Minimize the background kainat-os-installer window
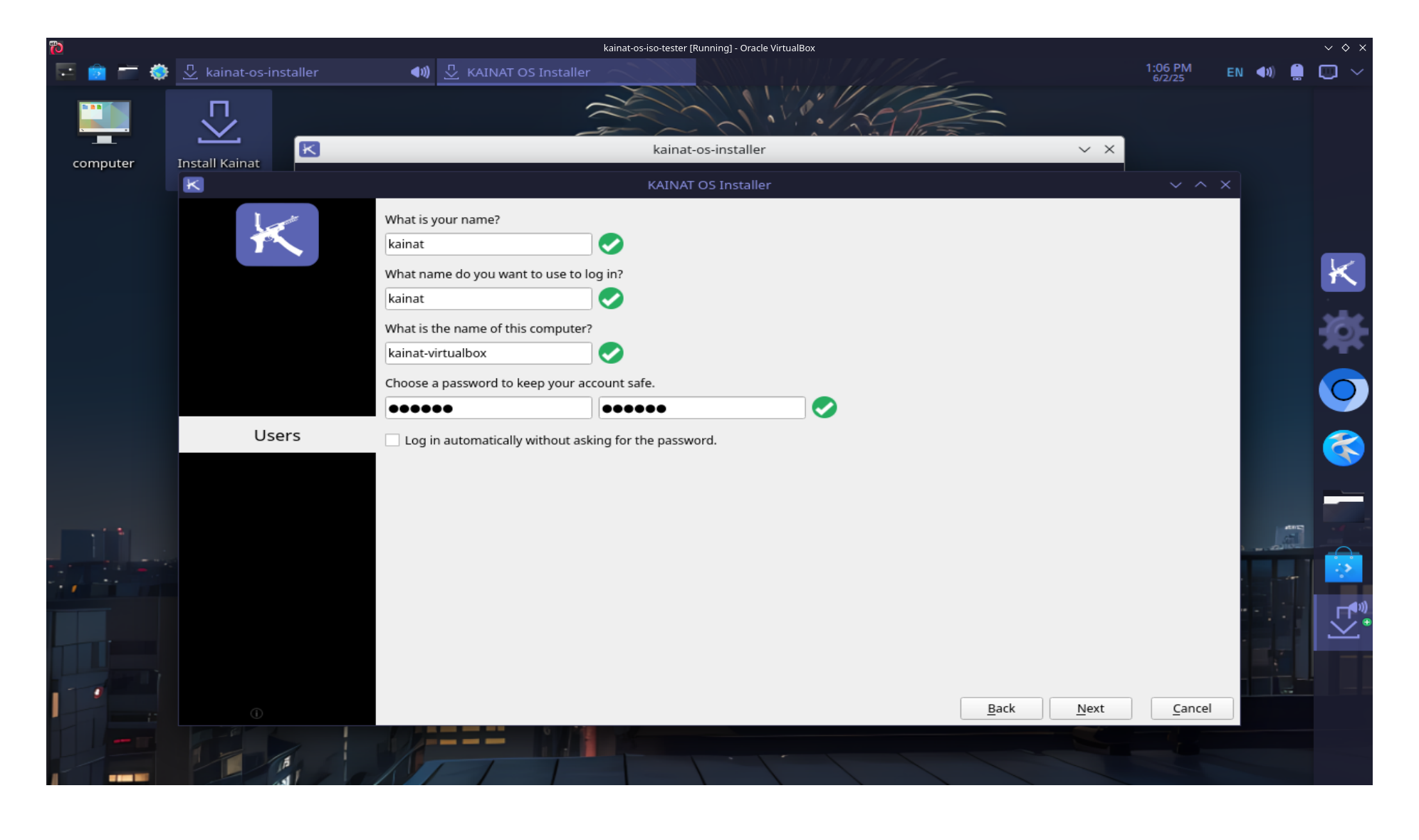The image size is (1419, 840). [1084, 149]
